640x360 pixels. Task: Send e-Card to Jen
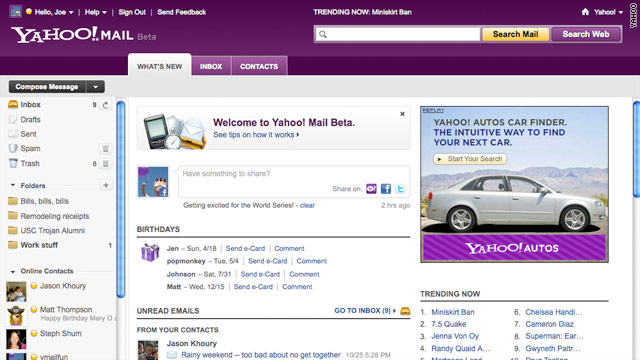click(x=245, y=249)
